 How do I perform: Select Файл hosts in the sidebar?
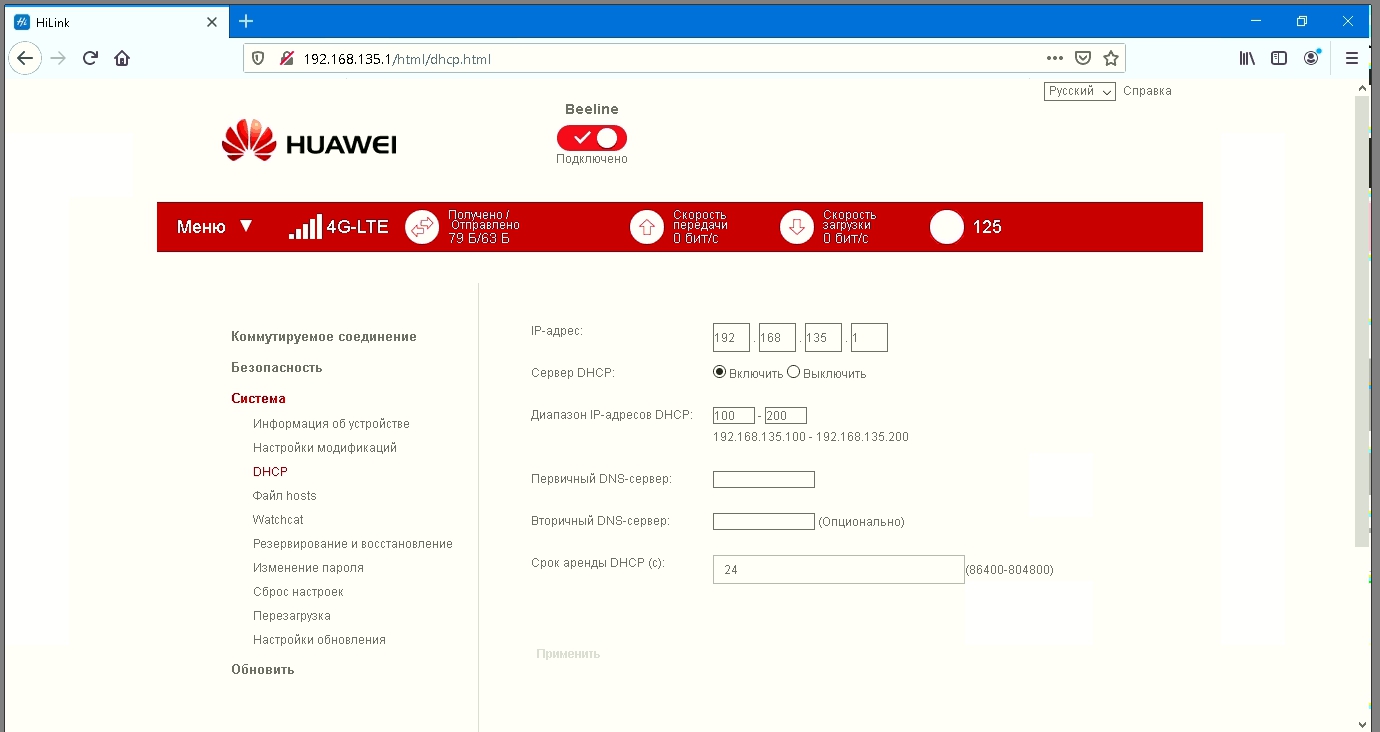pyautogui.click(x=284, y=495)
